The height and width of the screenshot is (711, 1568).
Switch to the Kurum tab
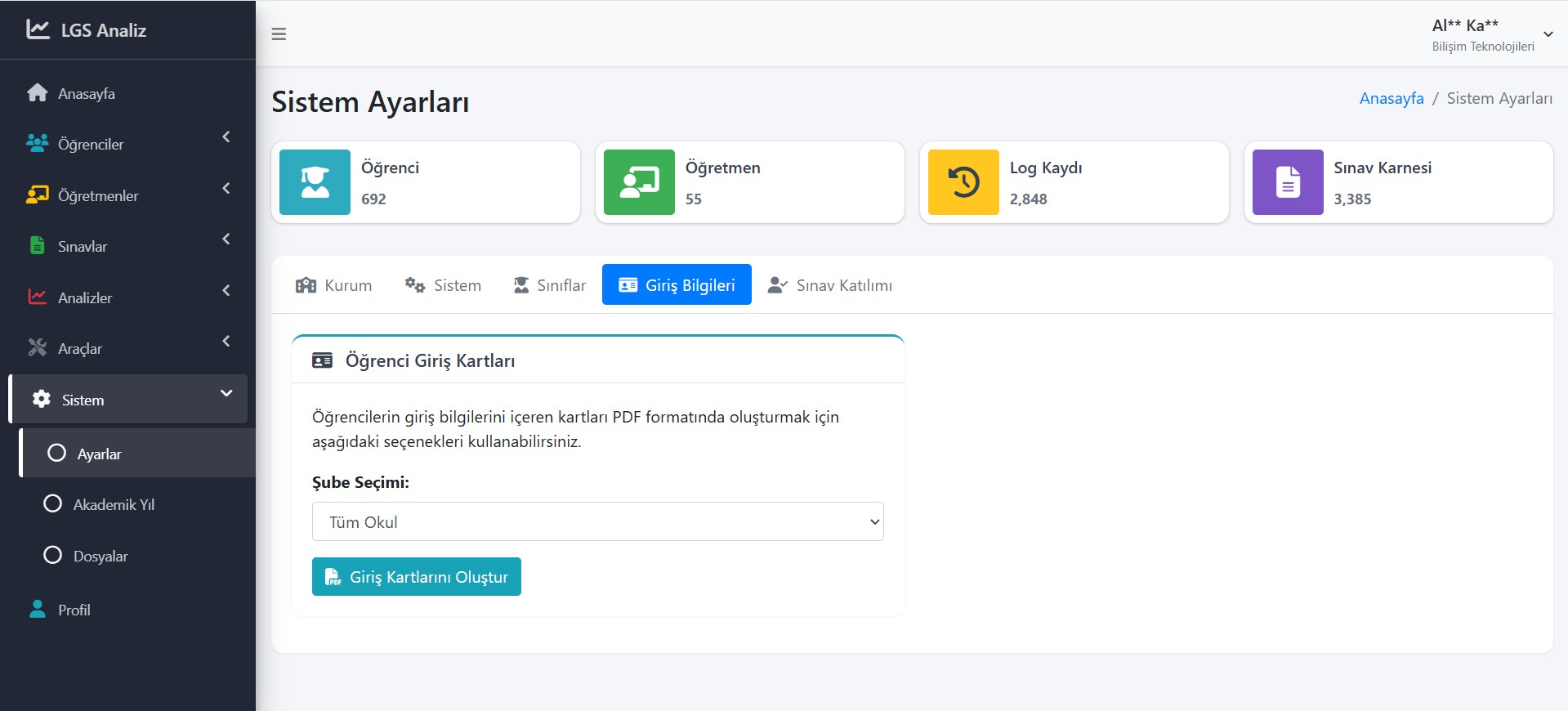[333, 285]
